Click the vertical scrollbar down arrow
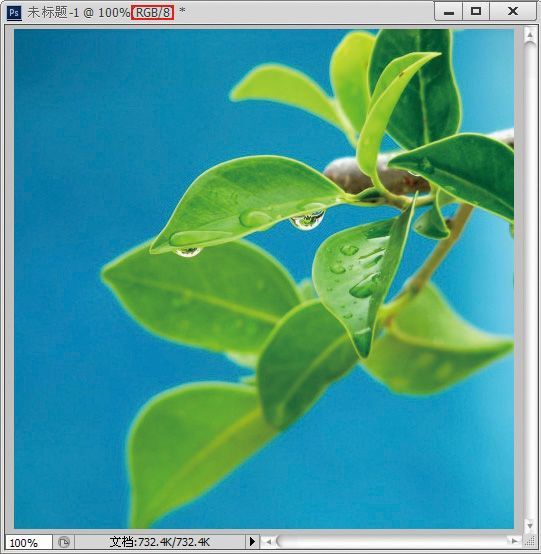This screenshot has height=554, width=541. coord(529,526)
